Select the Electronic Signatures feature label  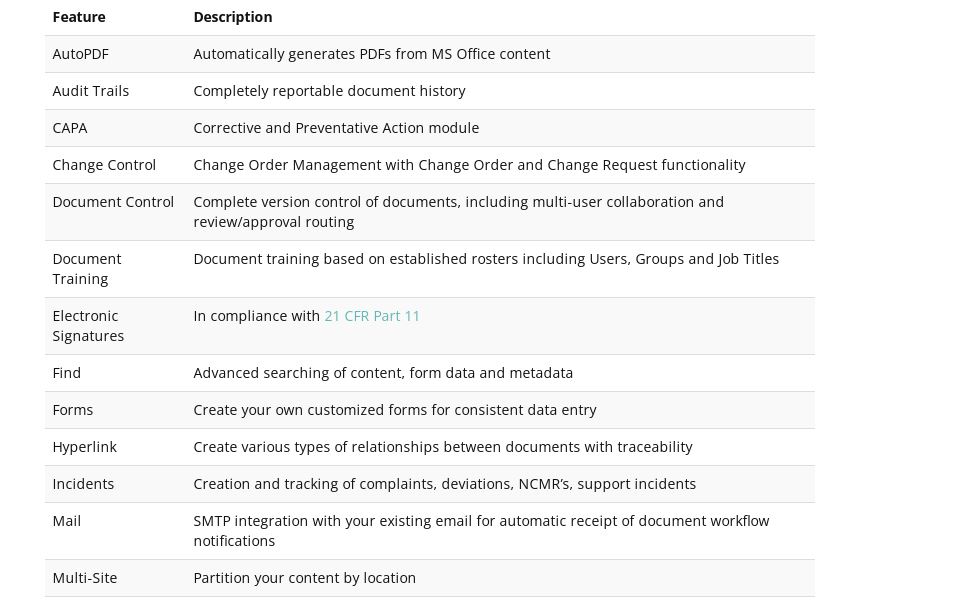point(88,326)
